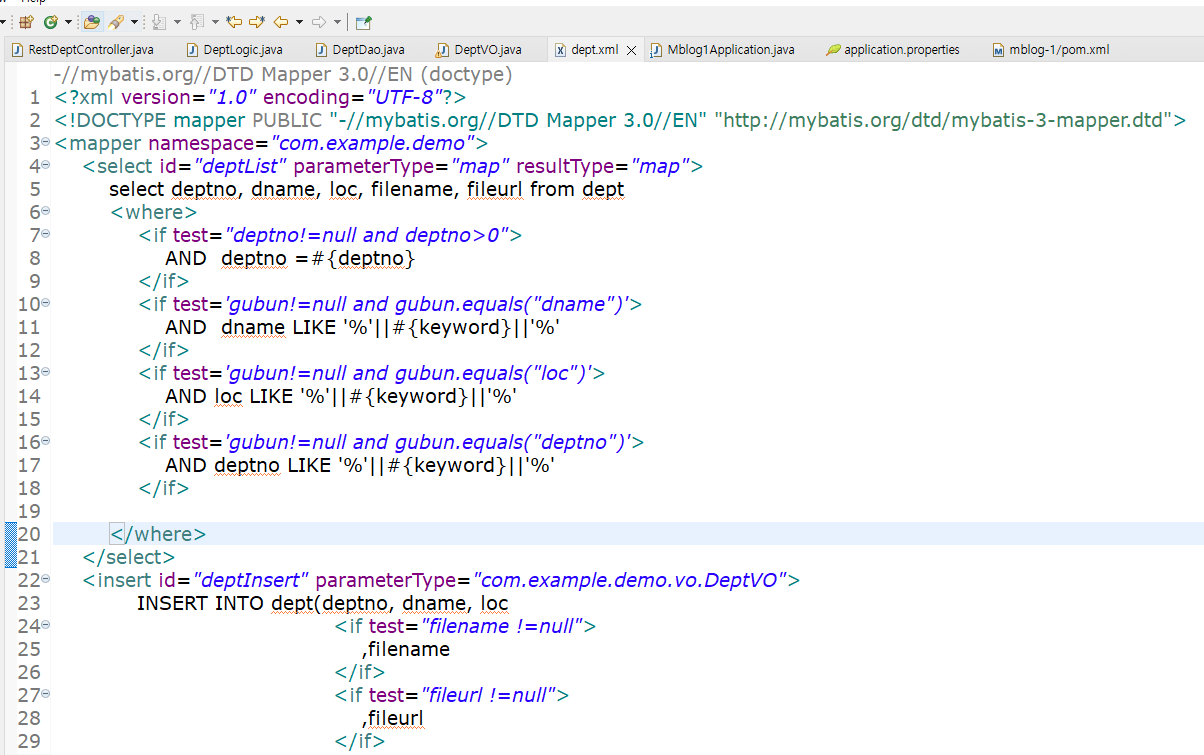The height and width of the screenshot is (755, 1204).
Task: Collapse the if fold on line 7
Action: [x=46, y=235]
